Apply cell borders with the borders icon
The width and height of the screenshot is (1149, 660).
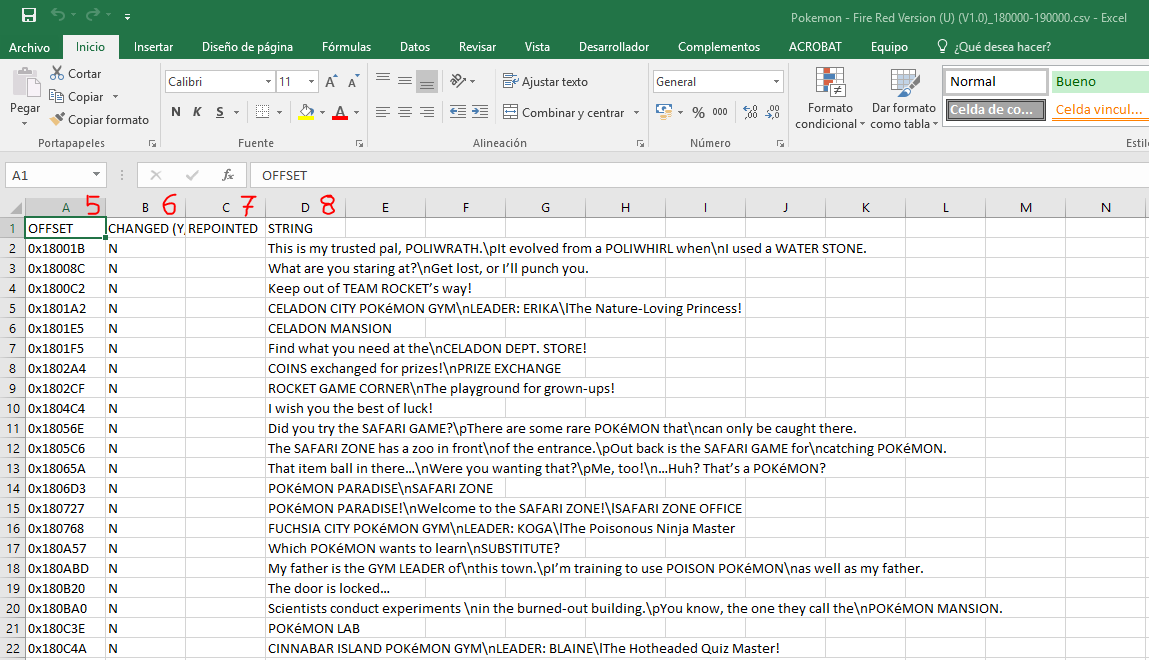click(x=262, y=112)
